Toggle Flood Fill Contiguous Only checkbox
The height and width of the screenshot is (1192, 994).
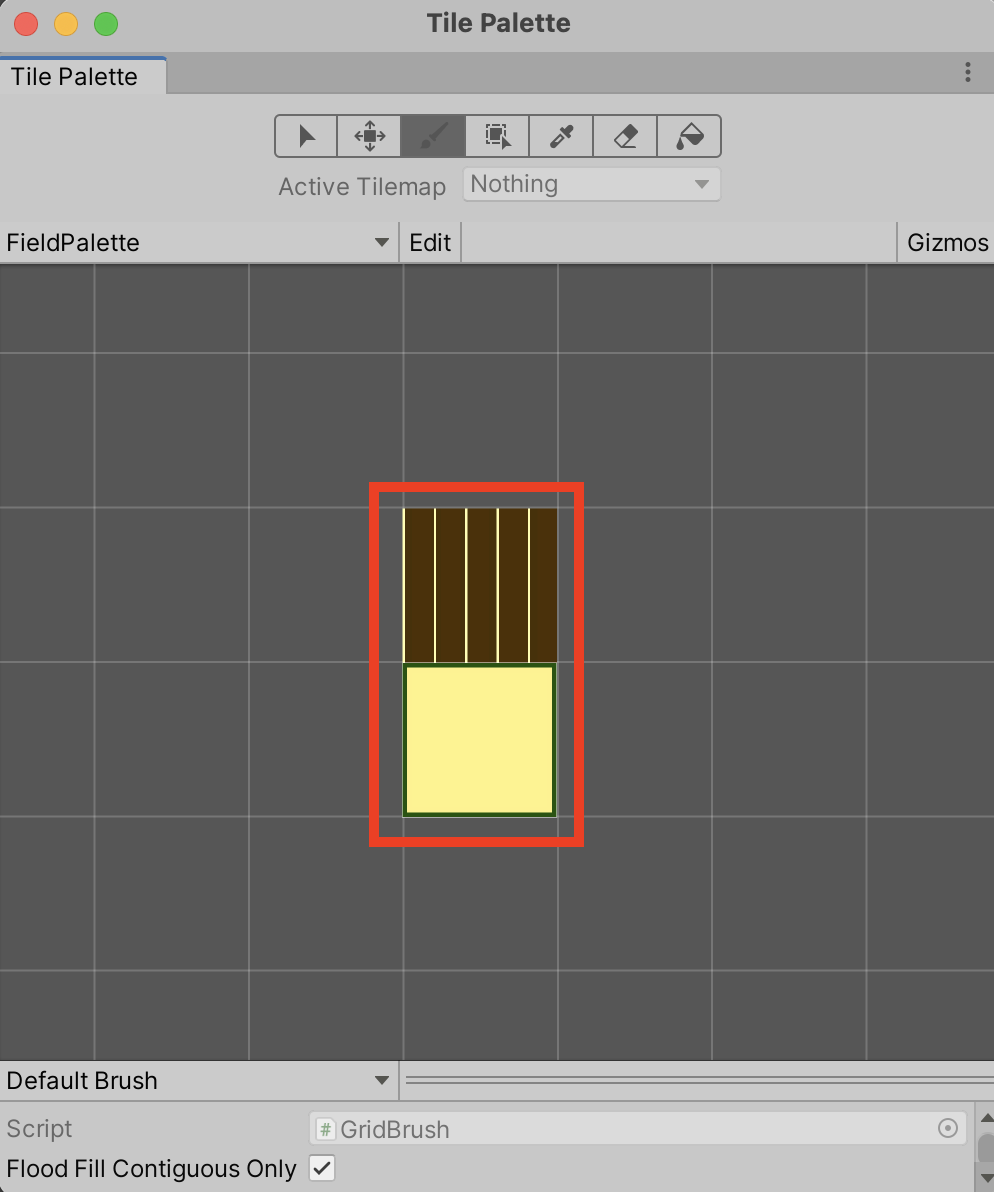point(322,1168)
